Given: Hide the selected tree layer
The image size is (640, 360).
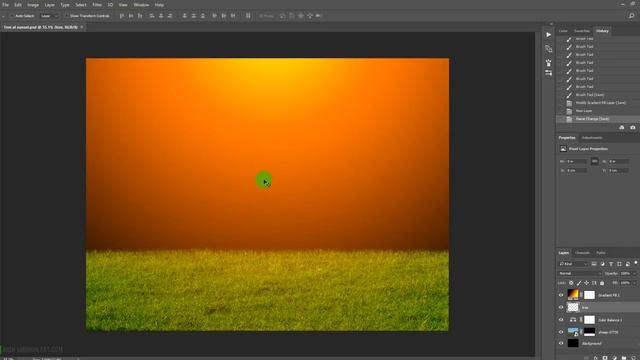Looking at the screenshot, I should (561, 307).
